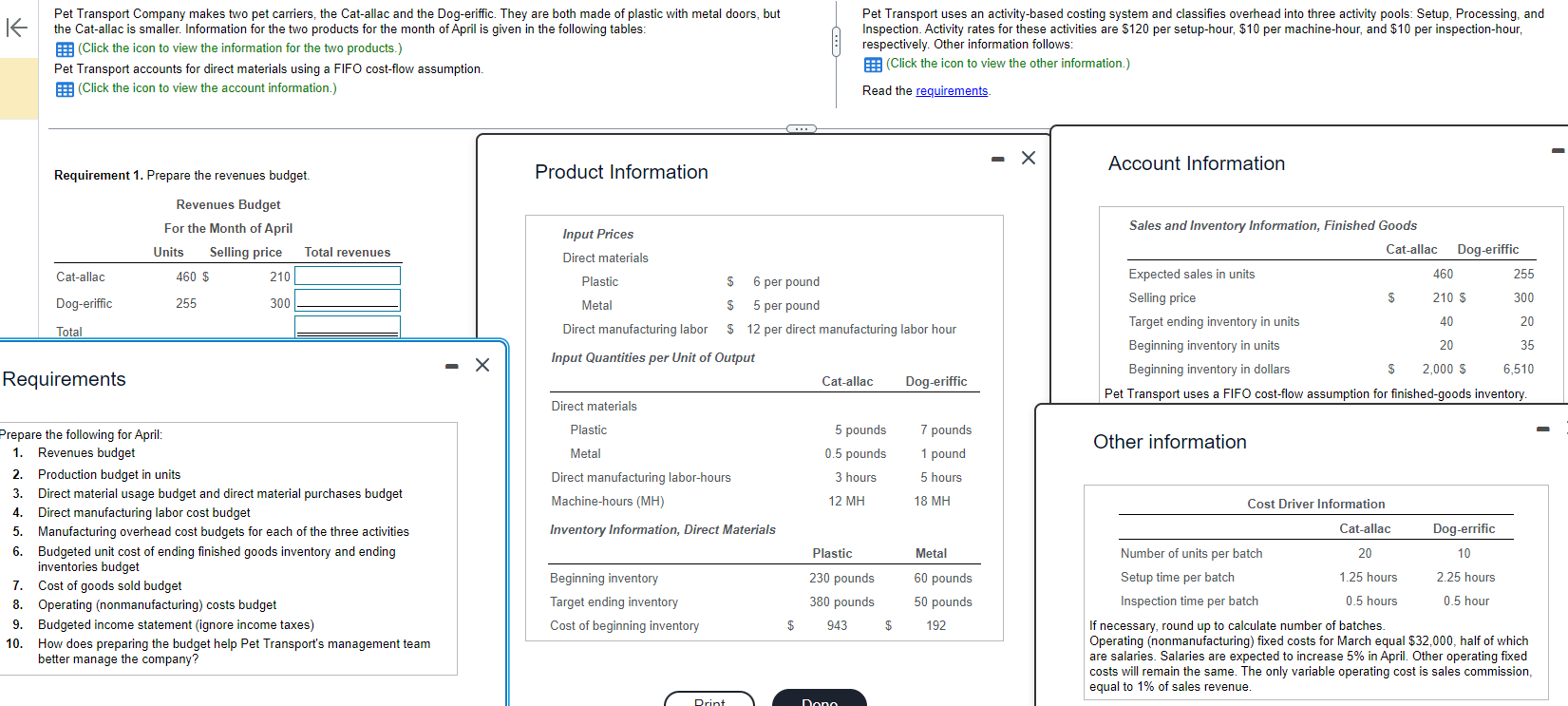Click the vertical pane divider handle
The image size is (1568, 706).
pos(836,42)
